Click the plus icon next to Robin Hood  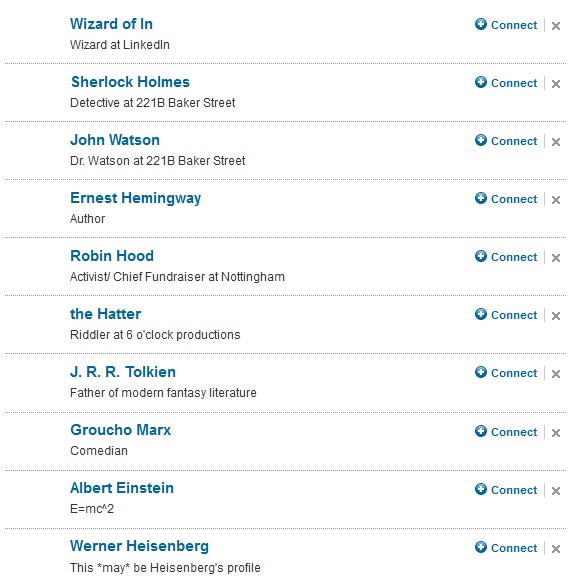point(481,256)
